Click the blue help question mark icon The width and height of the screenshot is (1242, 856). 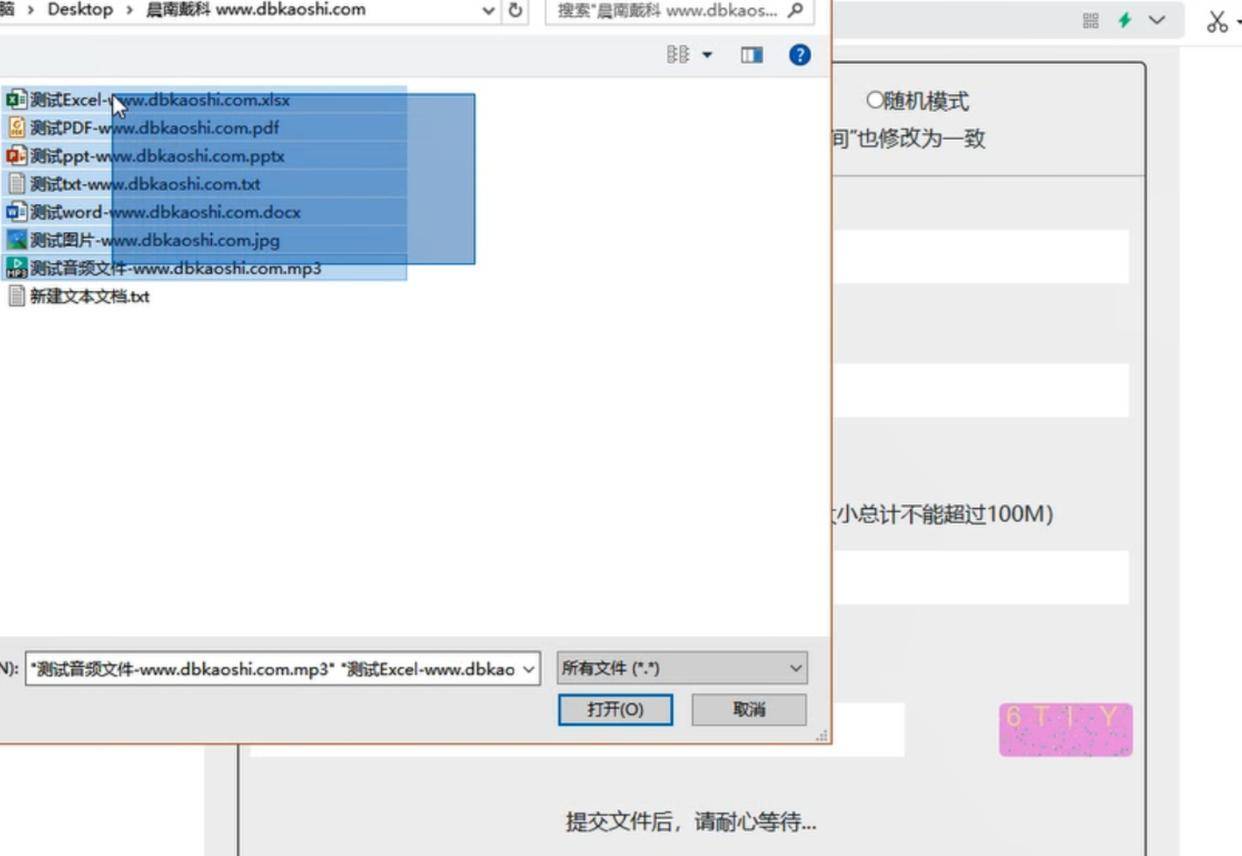click(x=799, y=55)
